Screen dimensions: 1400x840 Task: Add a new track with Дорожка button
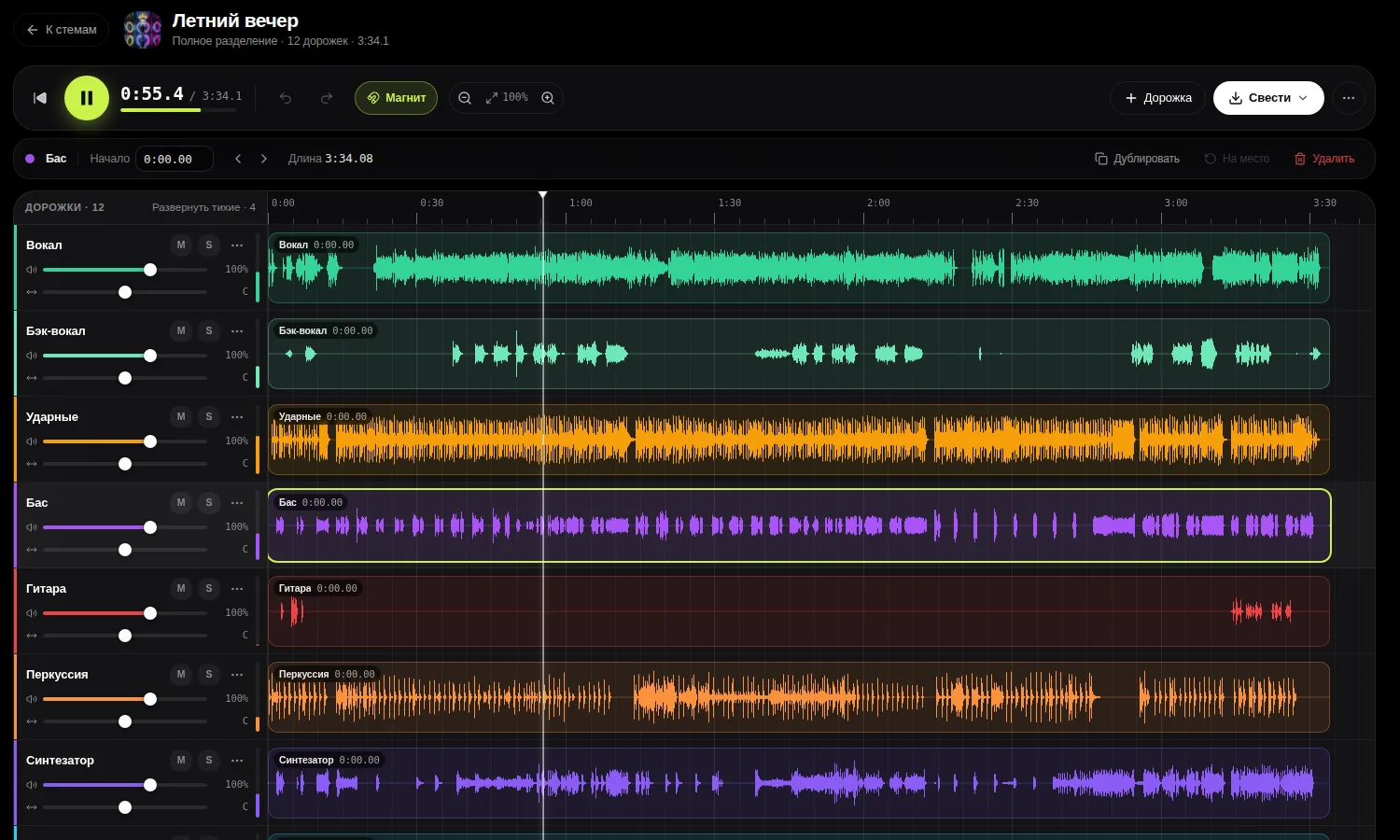1158,98
